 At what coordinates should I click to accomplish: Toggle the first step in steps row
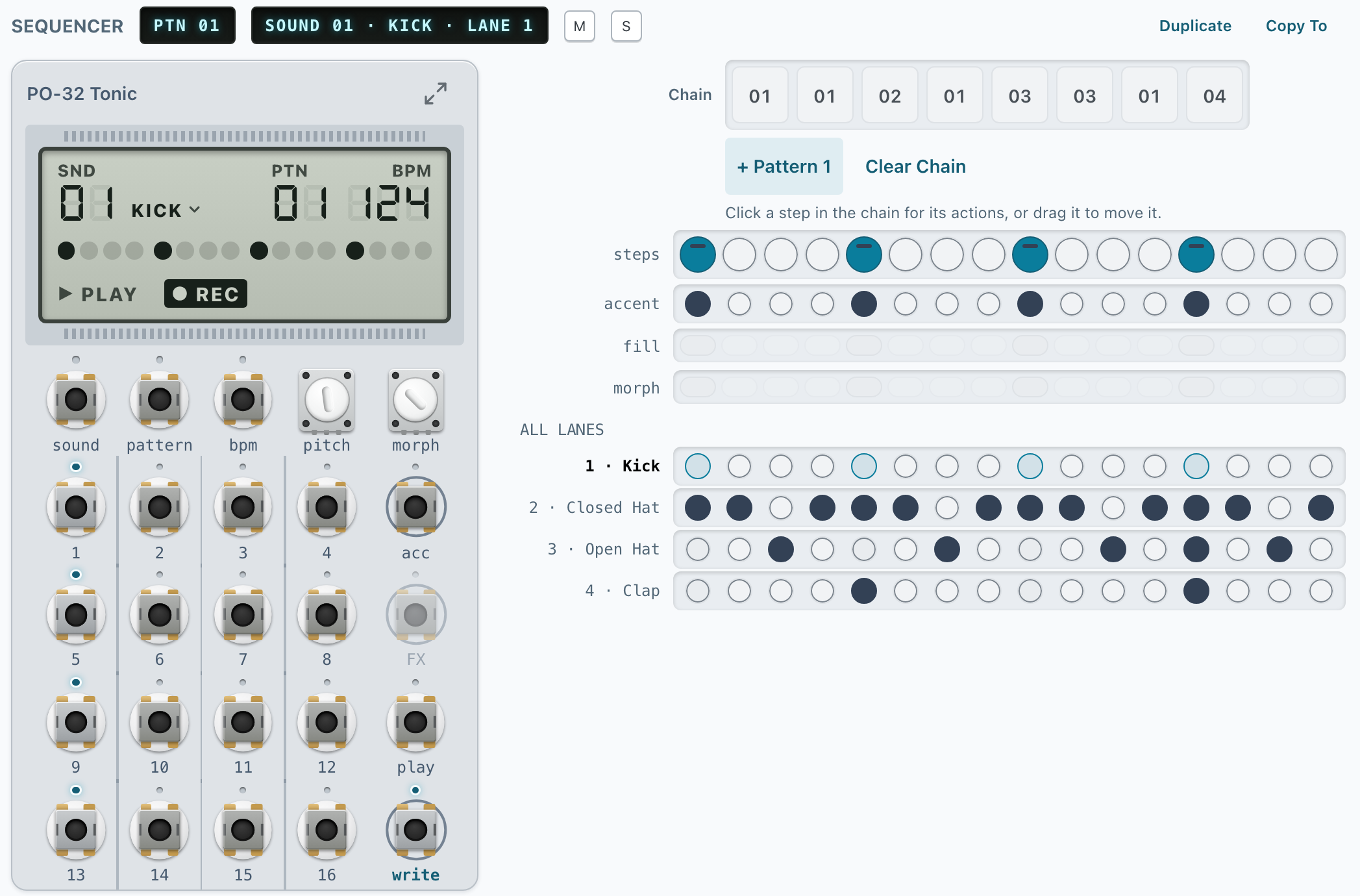[698, 255]
